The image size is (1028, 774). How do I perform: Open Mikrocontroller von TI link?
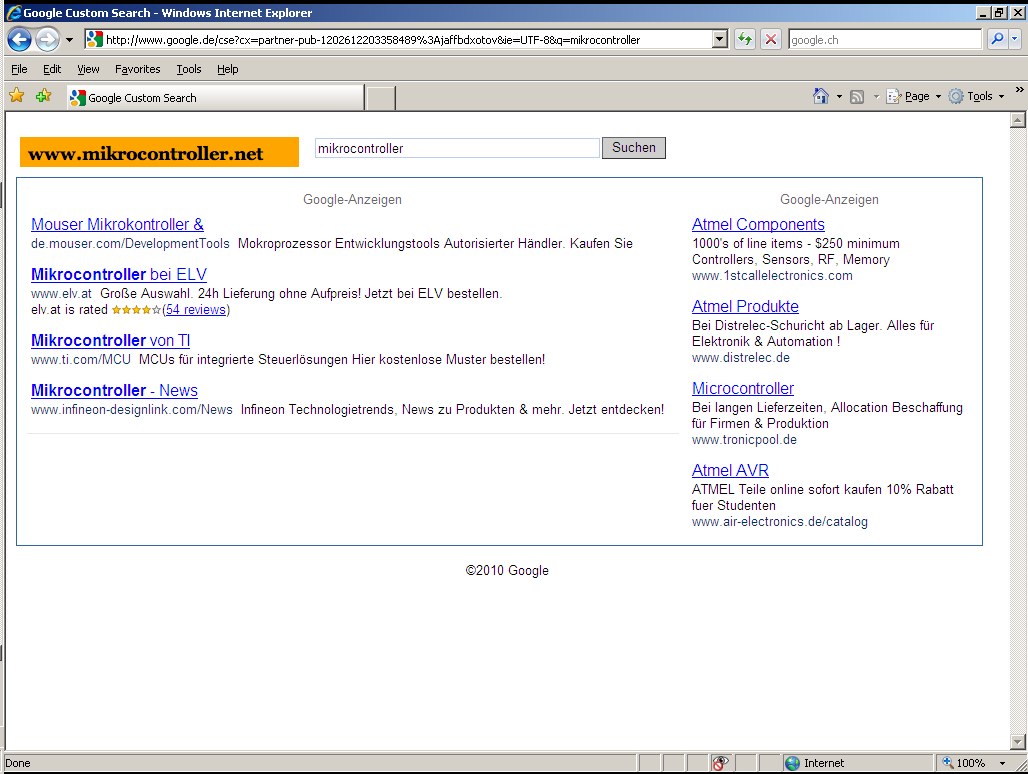pos(110,341)
